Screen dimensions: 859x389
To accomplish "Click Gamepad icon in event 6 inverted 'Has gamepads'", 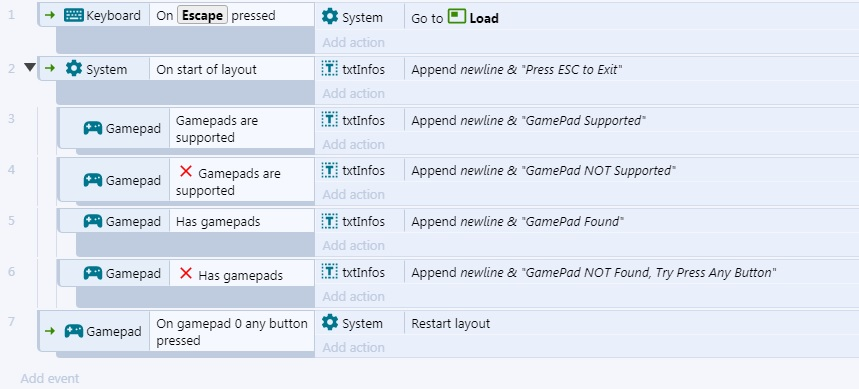I will click(93, 273).
